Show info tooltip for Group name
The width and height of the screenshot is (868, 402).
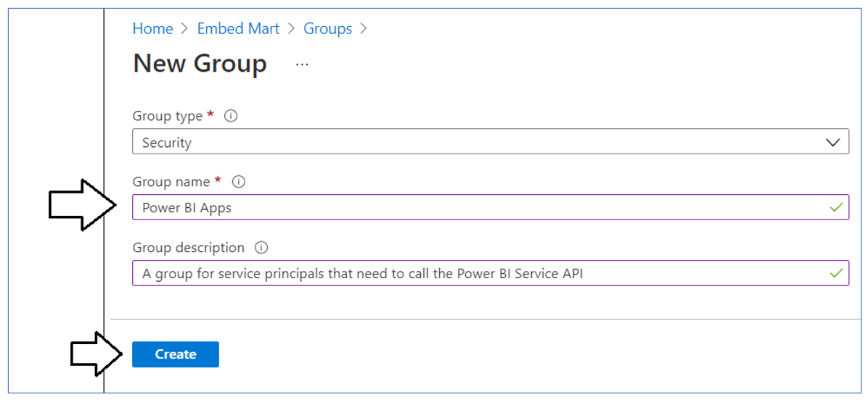(x=239, y=182)
